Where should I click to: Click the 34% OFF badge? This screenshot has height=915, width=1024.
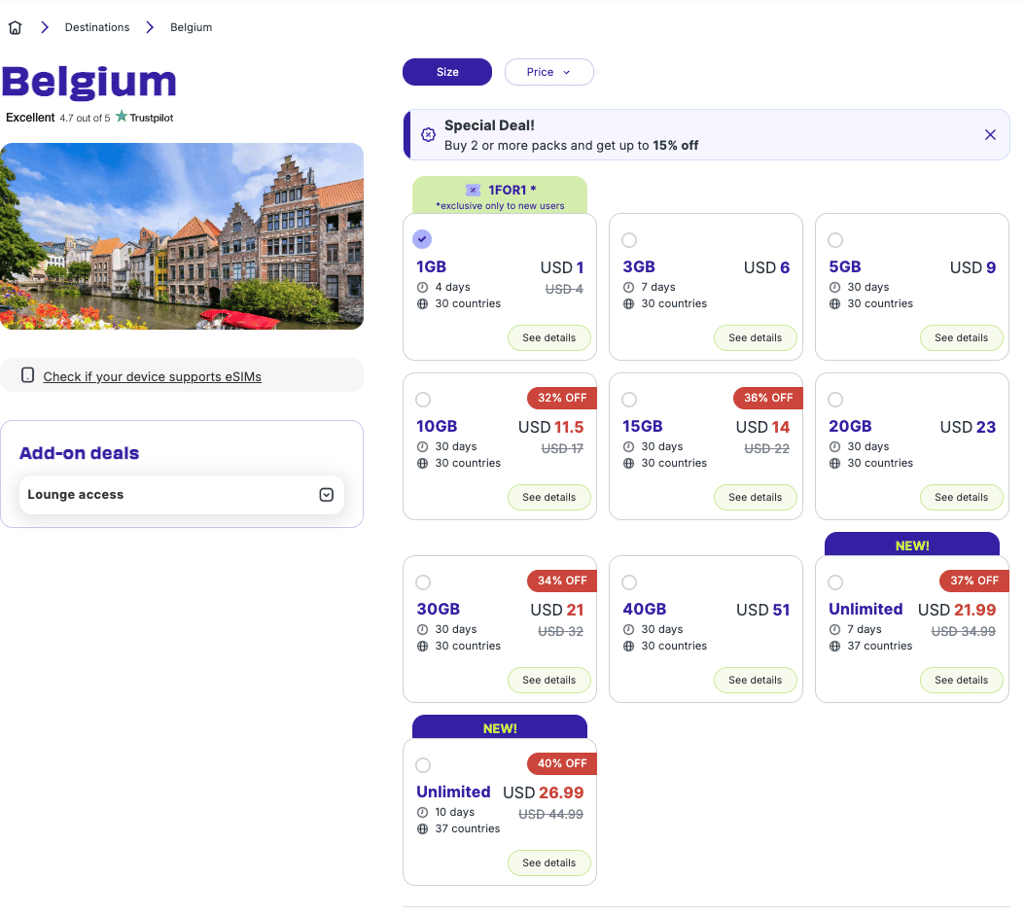tap(562, 581)
